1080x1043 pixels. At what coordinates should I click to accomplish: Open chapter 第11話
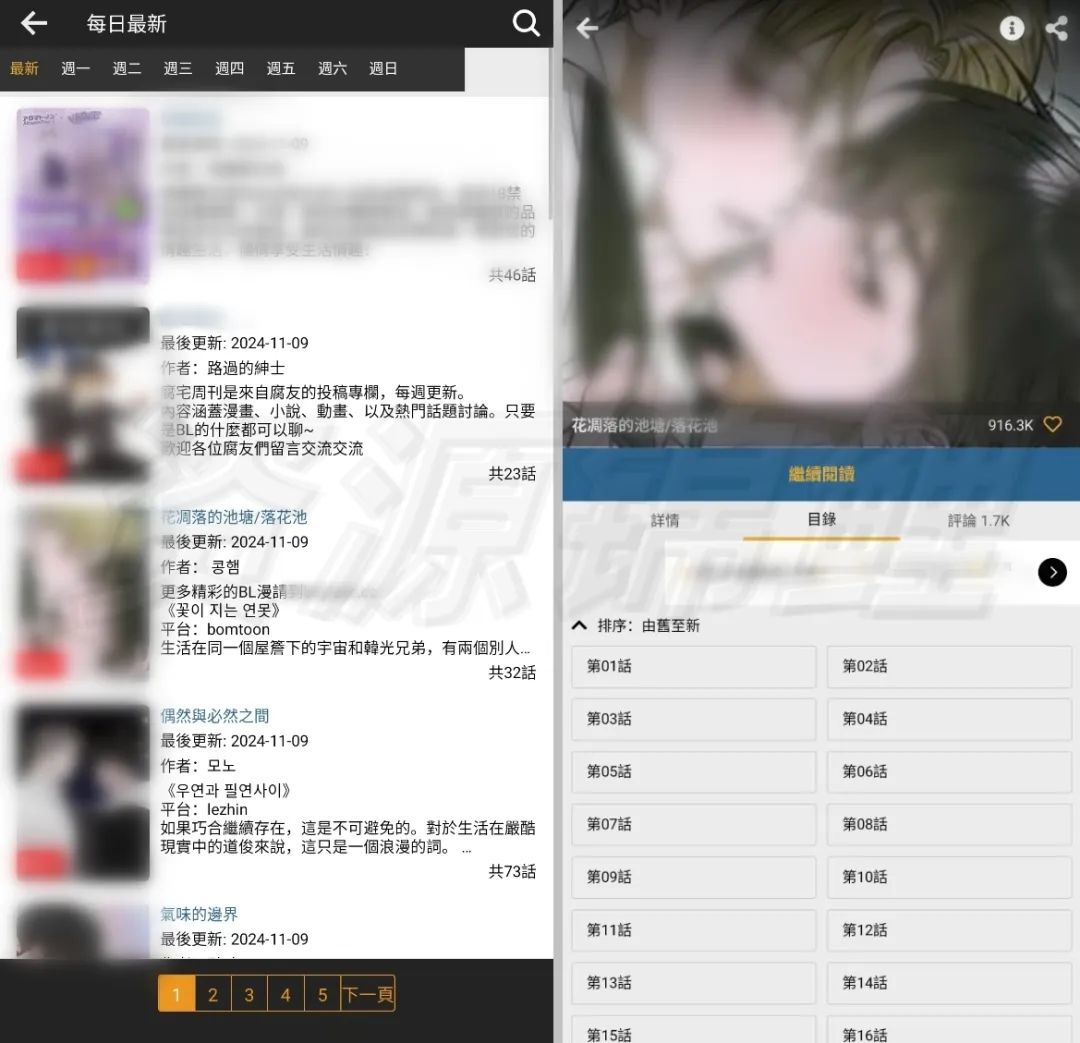pyautogui.click(x=694, y=930)
